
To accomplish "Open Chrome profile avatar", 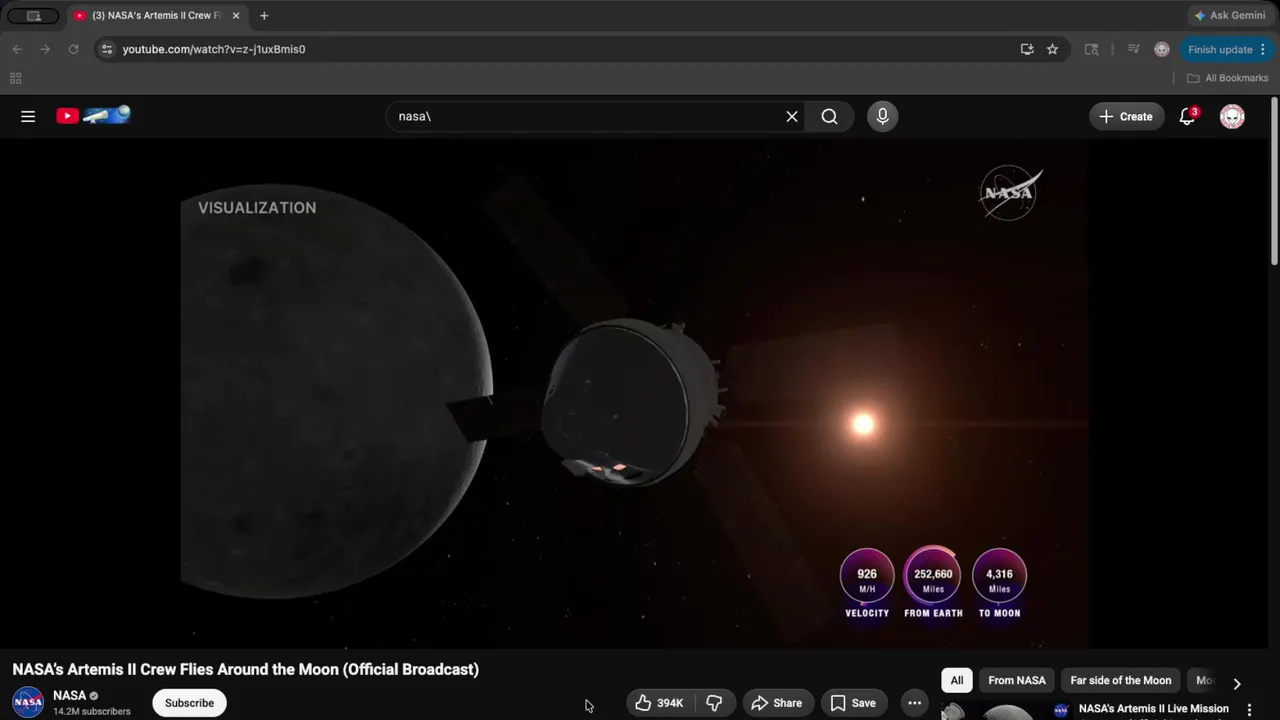I will (x=1161, y=49).
